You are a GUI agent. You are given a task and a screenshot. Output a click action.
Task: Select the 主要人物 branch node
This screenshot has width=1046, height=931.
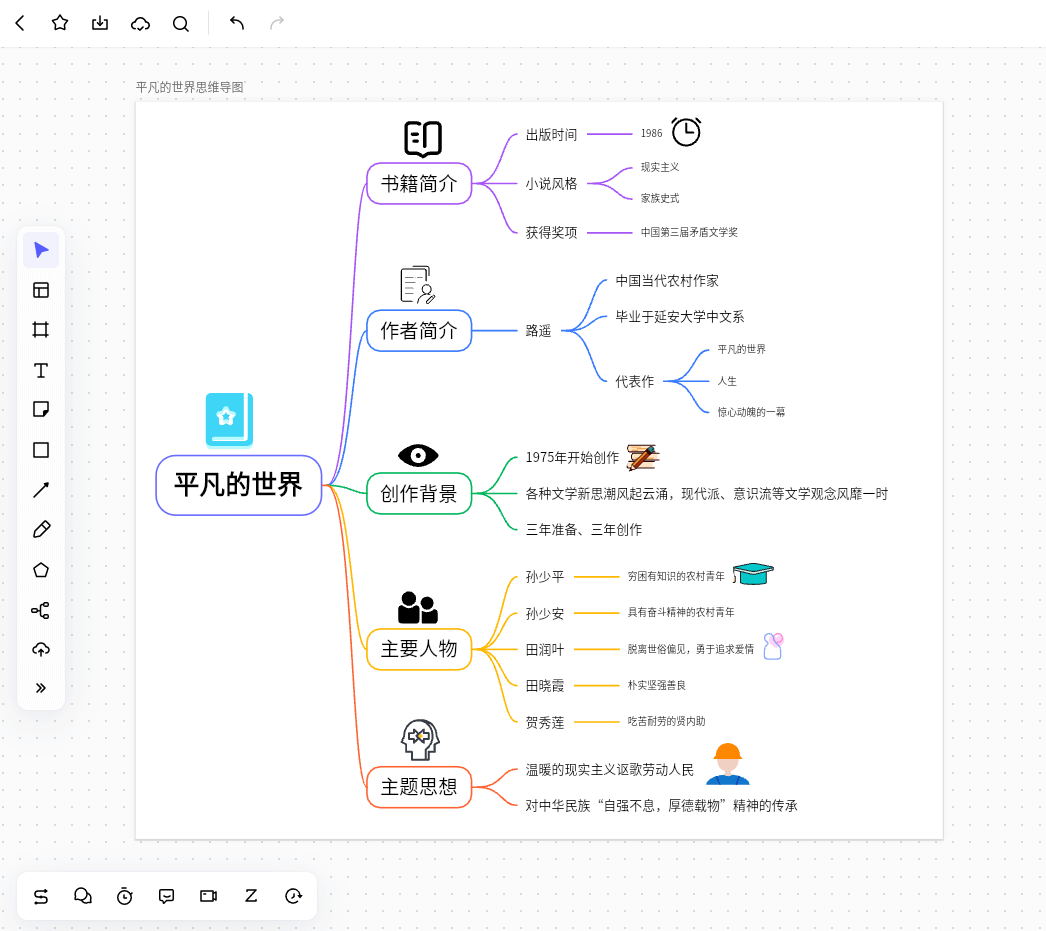coord(419,649)
